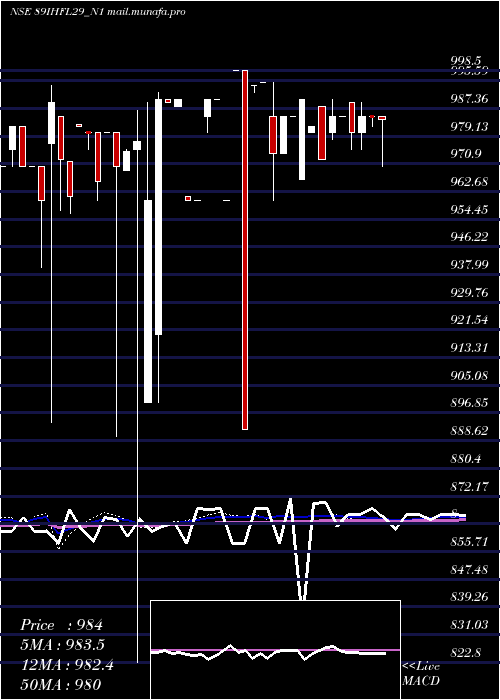Click the 937.99 price label
500x700 pixels.
click(x=469, y=265)
